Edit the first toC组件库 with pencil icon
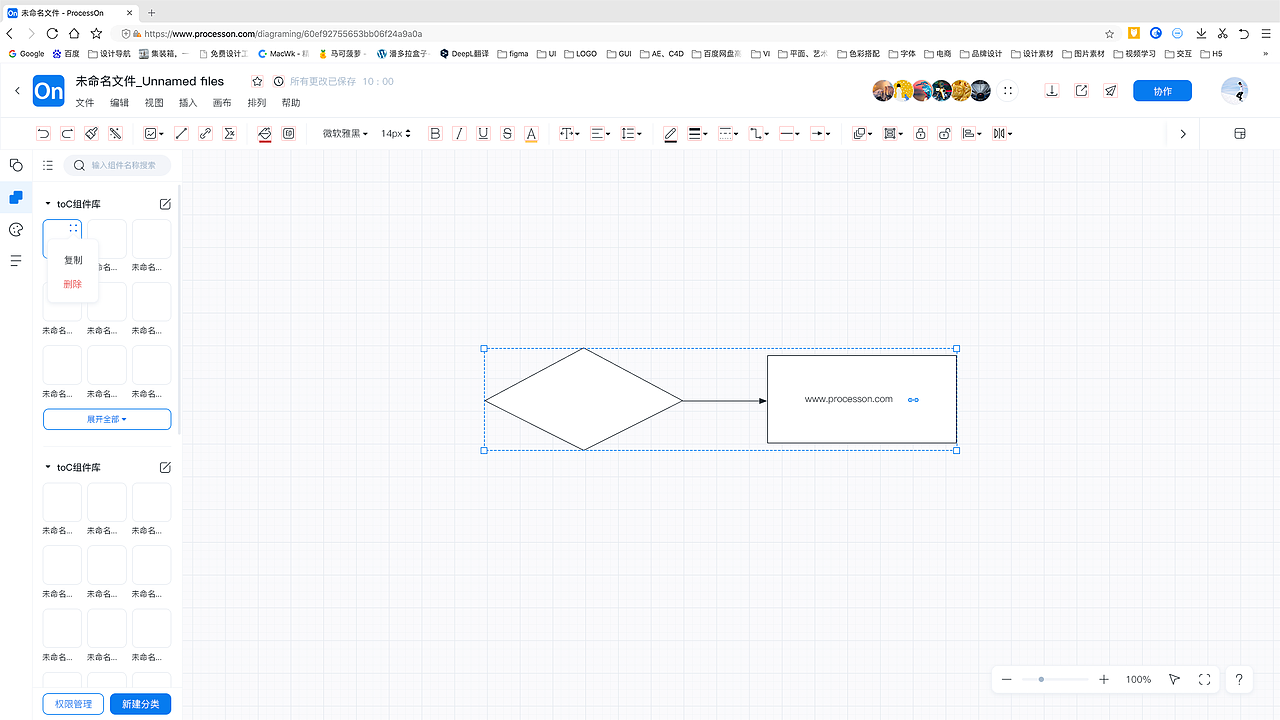The height and width of the screenshot is (720, 1280). point(166,204)
